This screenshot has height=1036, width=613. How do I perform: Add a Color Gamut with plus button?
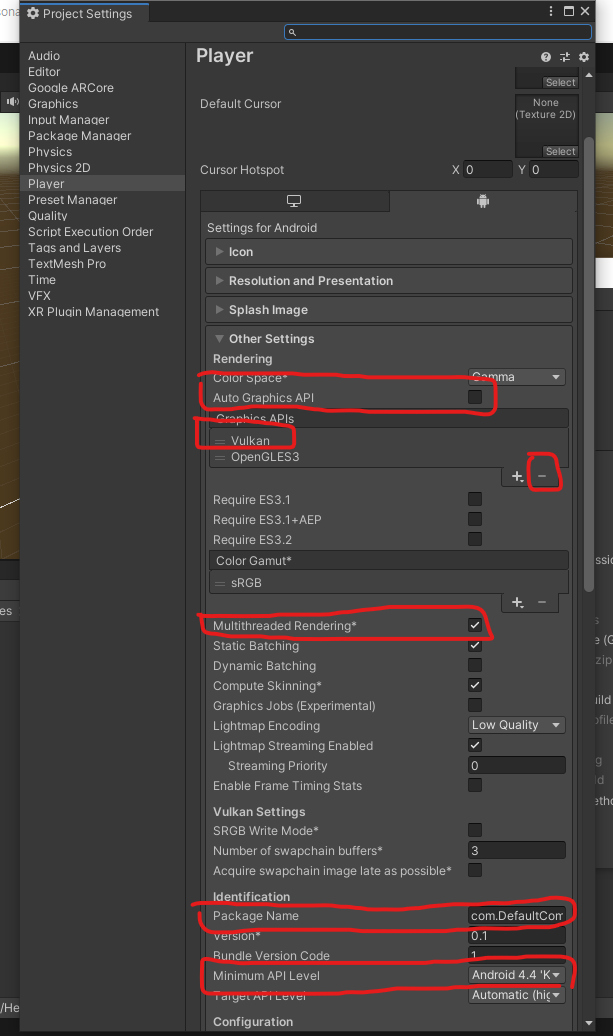[x=518, y=602]
